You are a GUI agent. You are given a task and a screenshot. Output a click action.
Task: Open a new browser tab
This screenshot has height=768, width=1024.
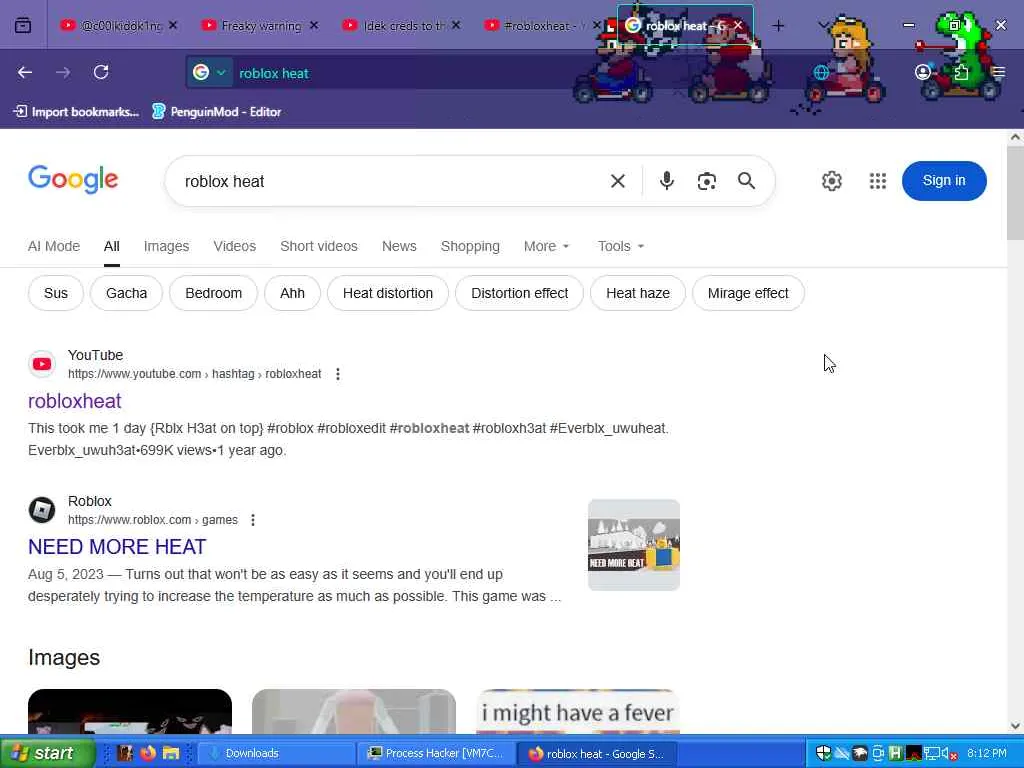click(x=778, y=25)
